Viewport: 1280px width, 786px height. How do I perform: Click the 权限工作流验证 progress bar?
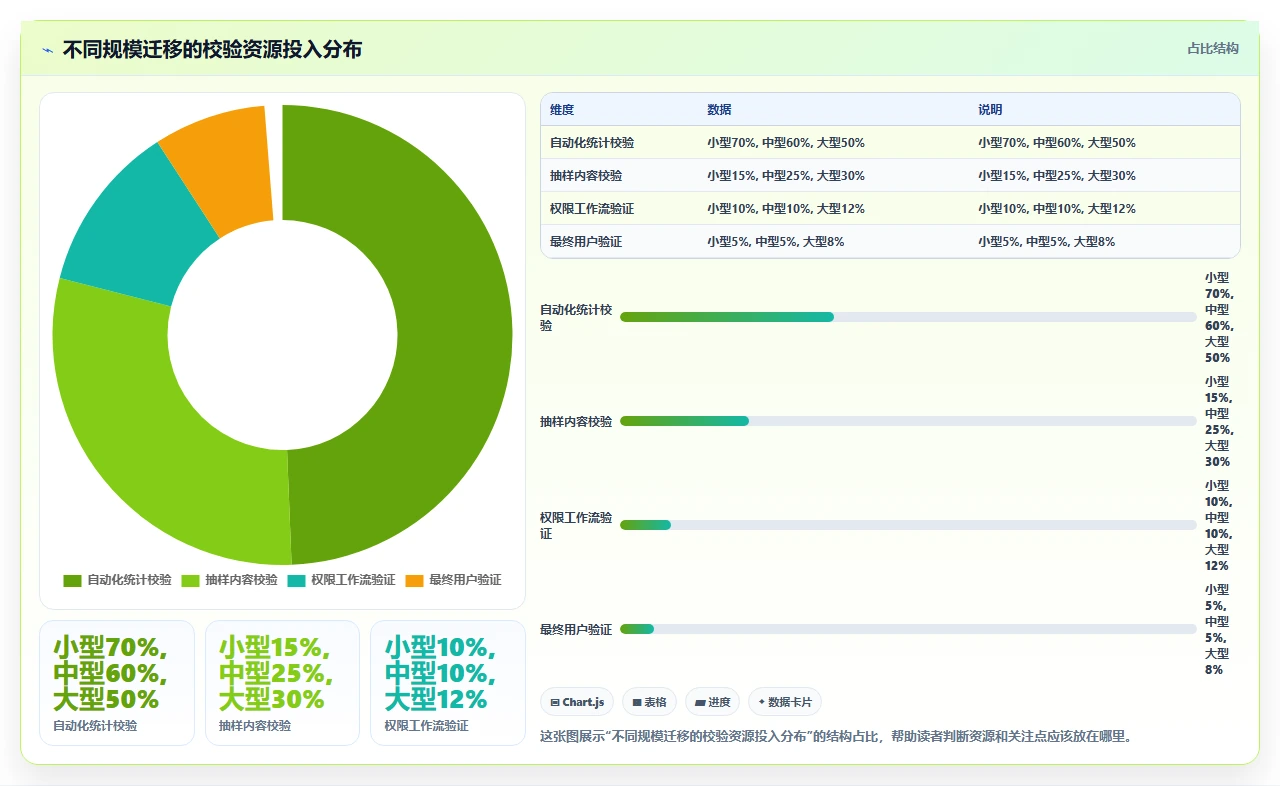click(908, 525)
